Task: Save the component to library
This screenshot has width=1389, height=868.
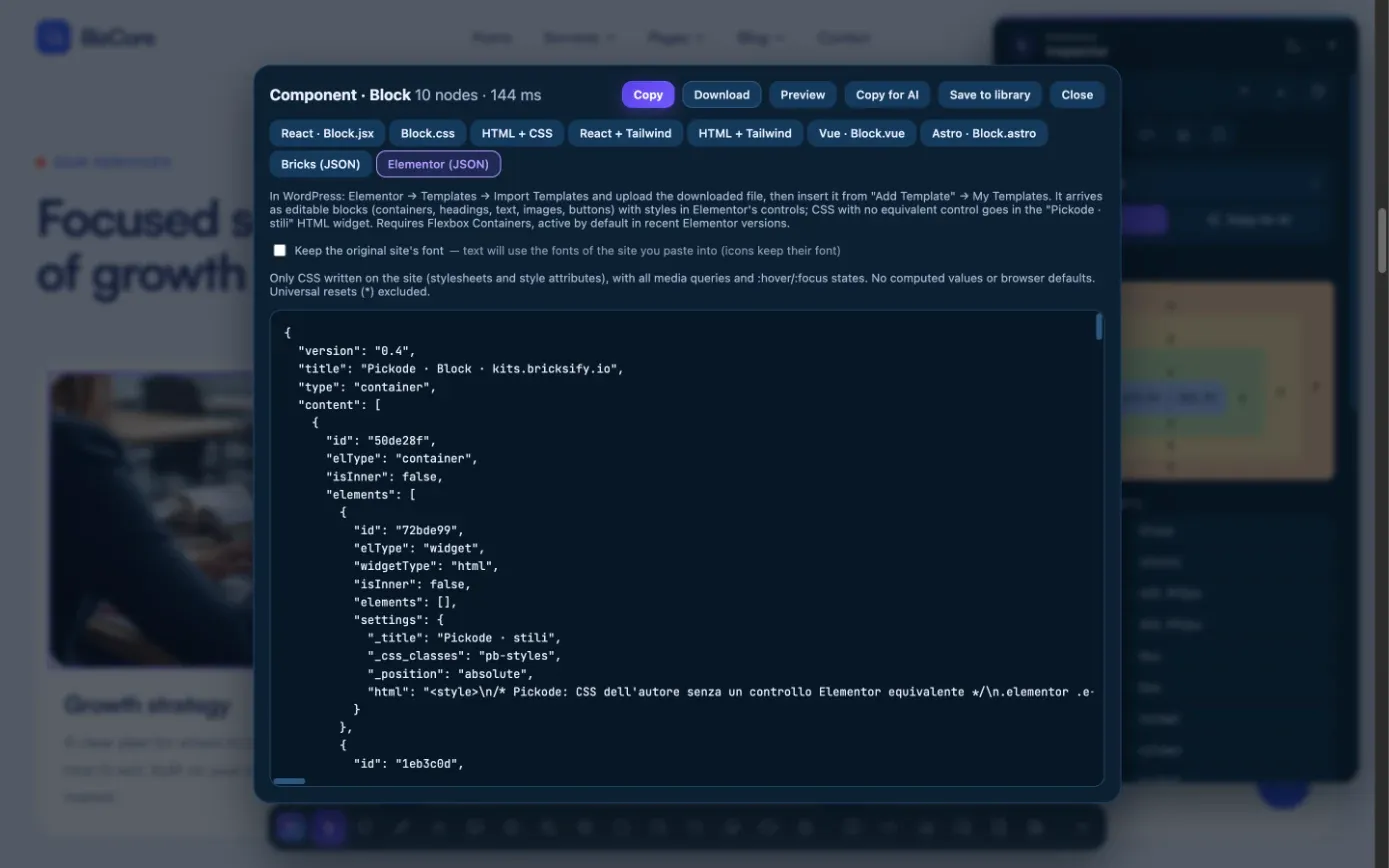Action: 989,95
